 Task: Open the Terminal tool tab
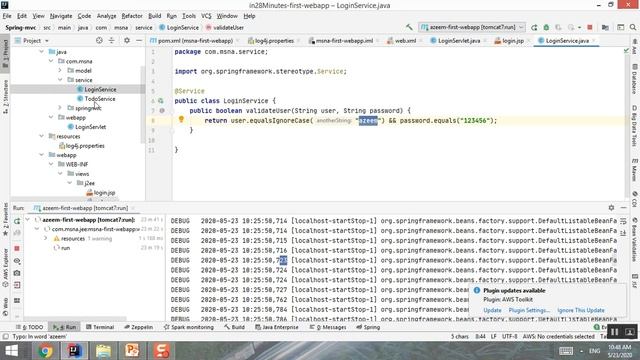[x=100, y=327]
